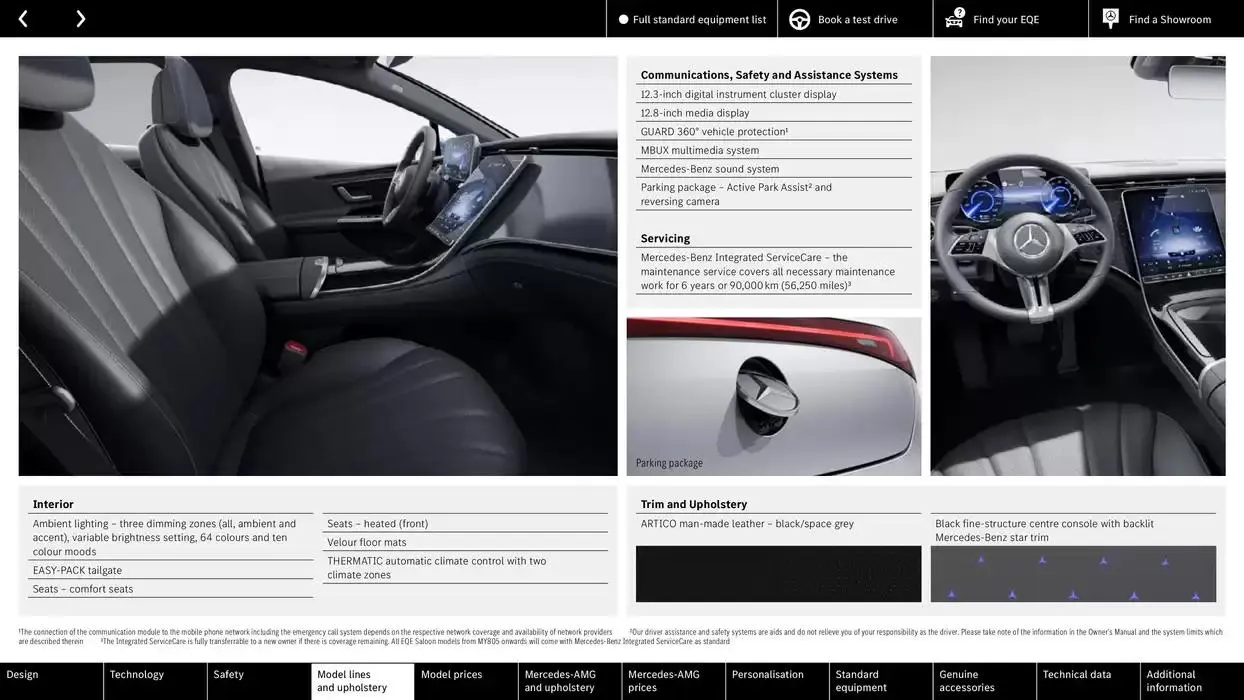
Task: Click the car question mark icon
Action: 955,18
